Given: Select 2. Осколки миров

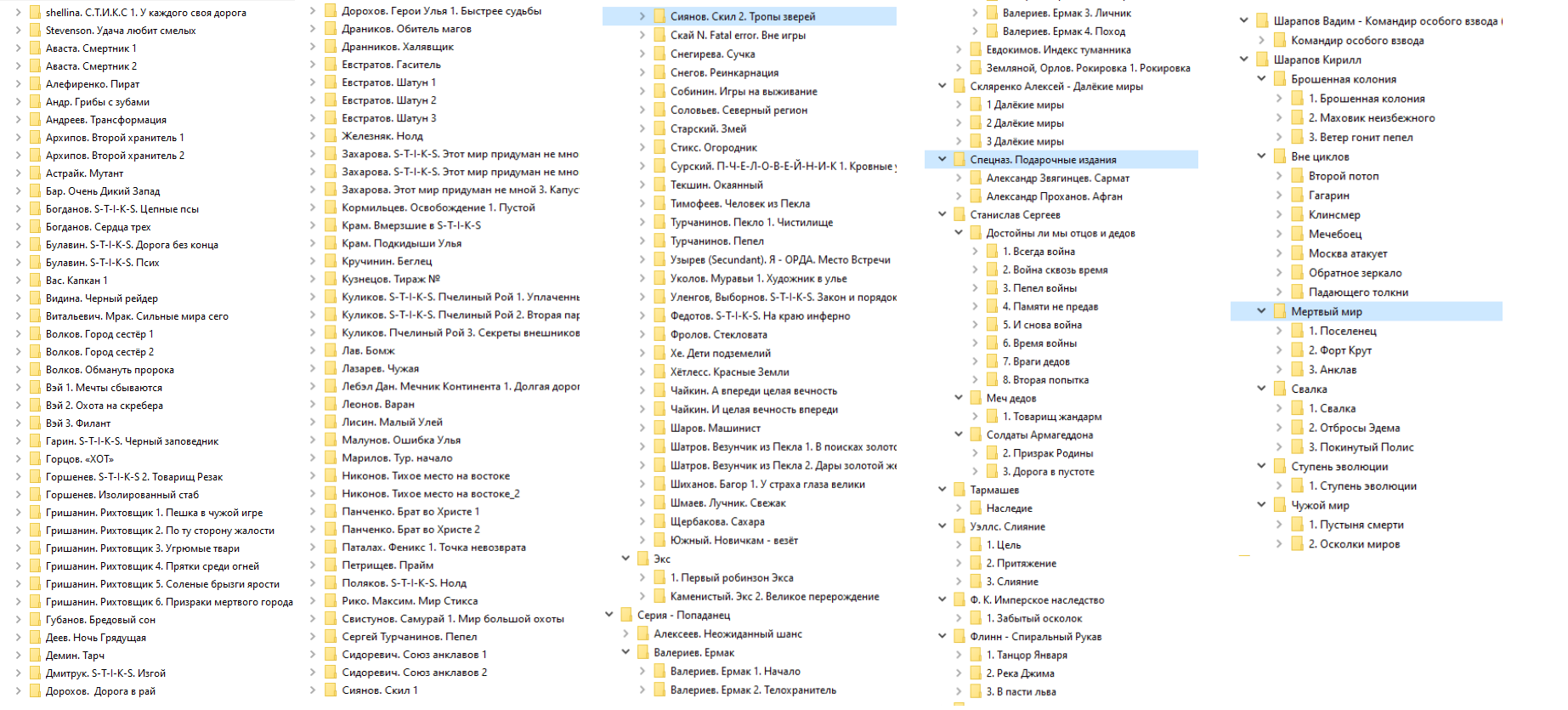Looking at the screenshot, I should tap(1354, 544).
